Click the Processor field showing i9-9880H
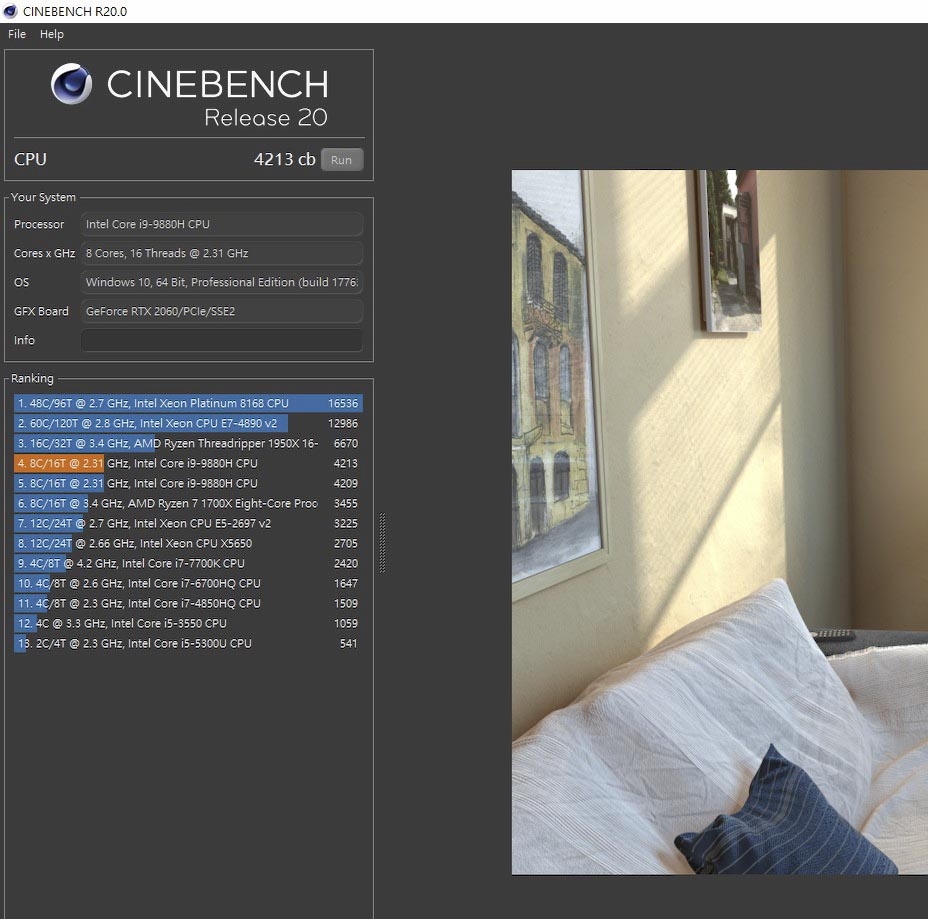The width and height of the screenshot is (928, 919). [x=221, y=224]
